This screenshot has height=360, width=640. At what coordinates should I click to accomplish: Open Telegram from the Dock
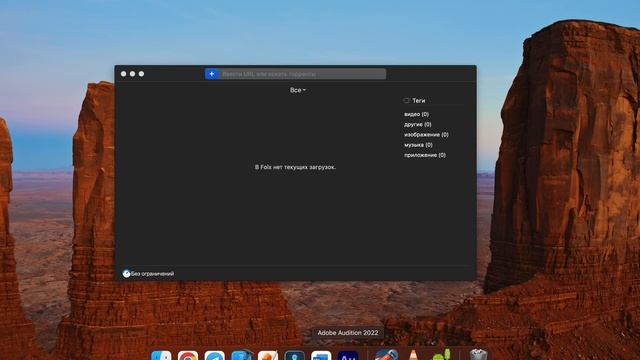click(x=215, y=355)
